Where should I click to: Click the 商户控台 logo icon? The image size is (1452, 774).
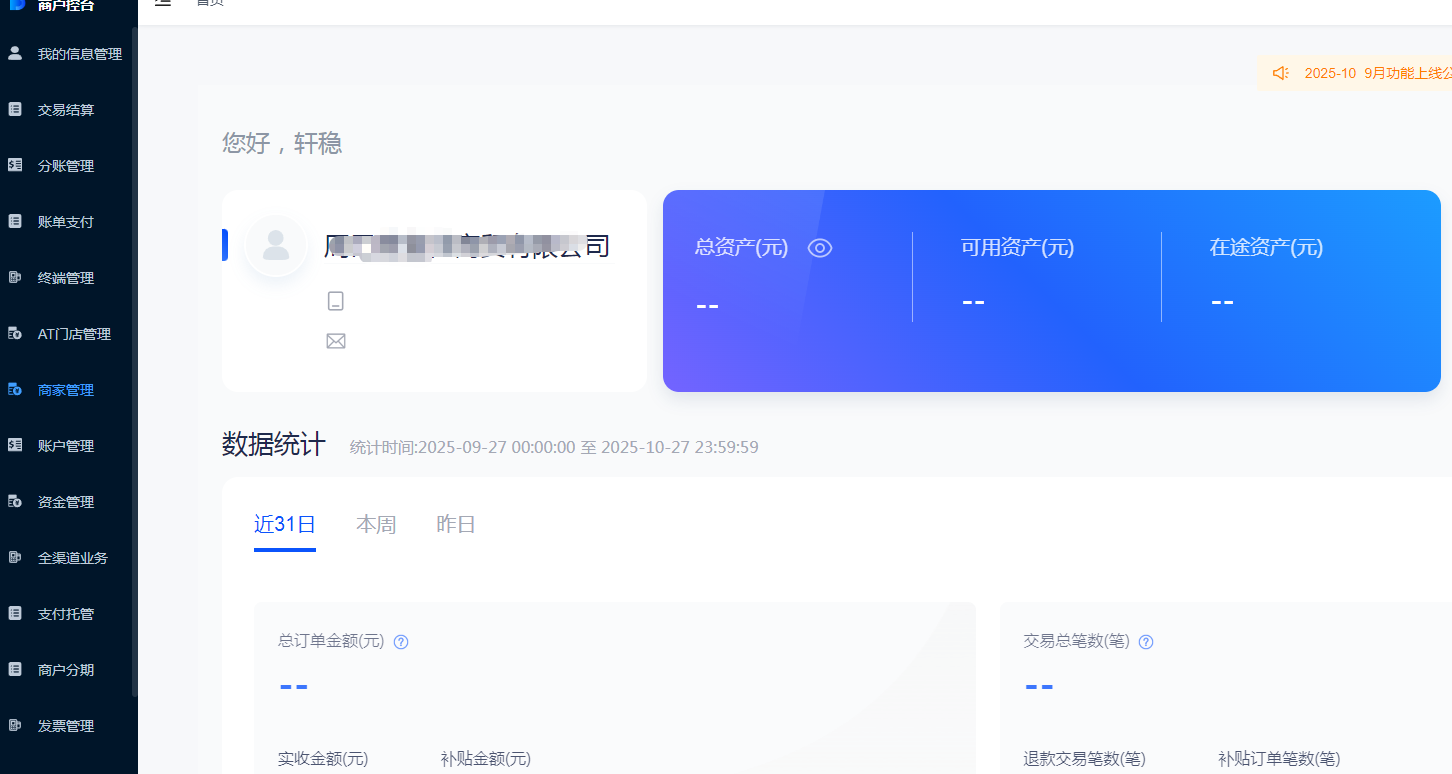click(x=16, y=5)
